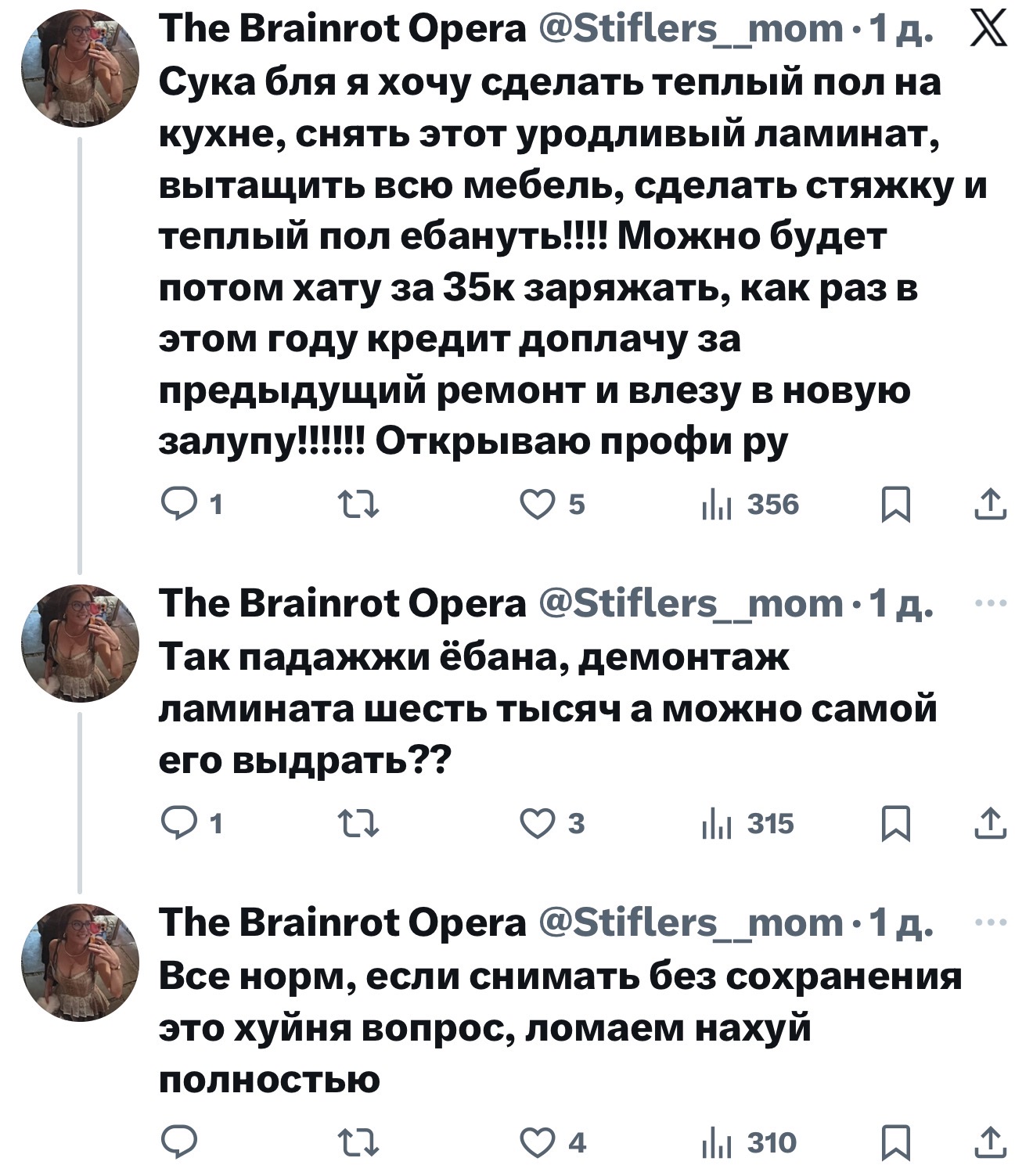Like the third tweet with 4 likes
The height and width of the screenshot is (1176, 1033).
[538, 1143]
